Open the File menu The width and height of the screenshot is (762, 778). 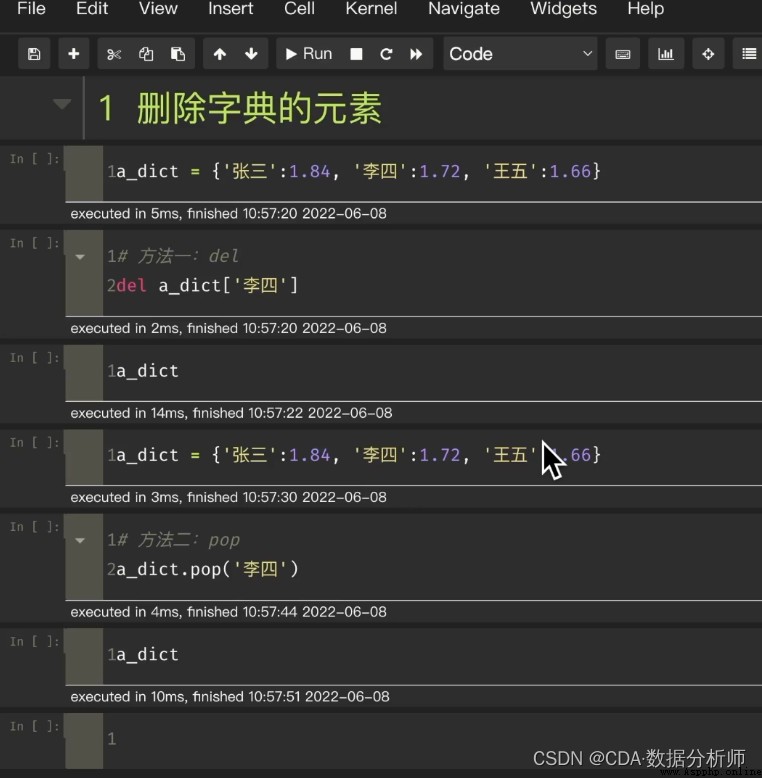click(31, 8)
